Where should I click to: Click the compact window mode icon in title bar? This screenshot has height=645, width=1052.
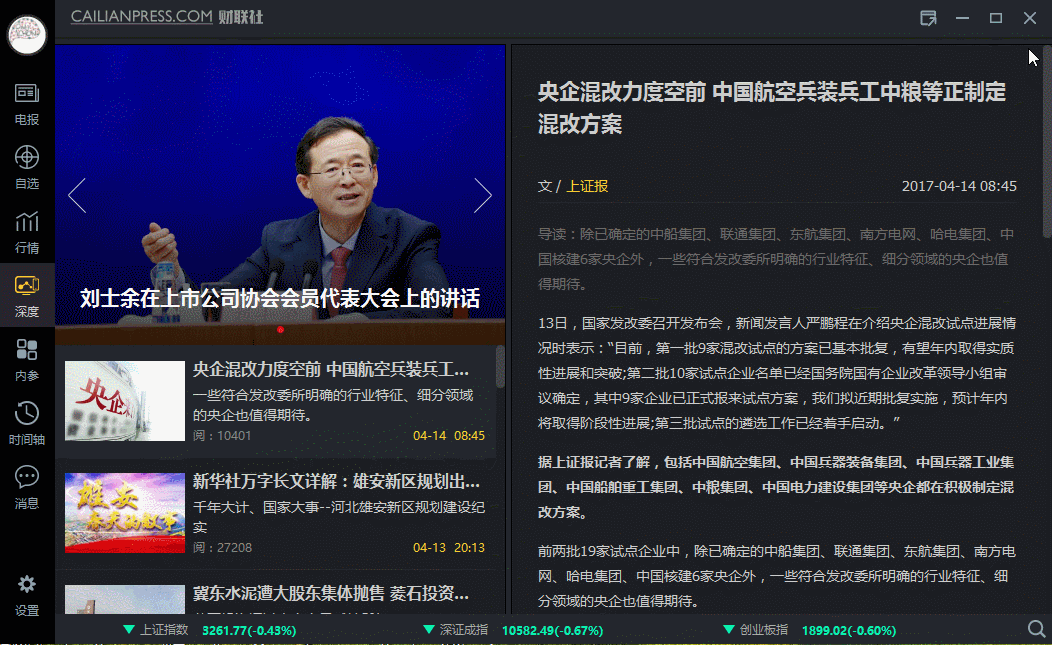[928, 18]
